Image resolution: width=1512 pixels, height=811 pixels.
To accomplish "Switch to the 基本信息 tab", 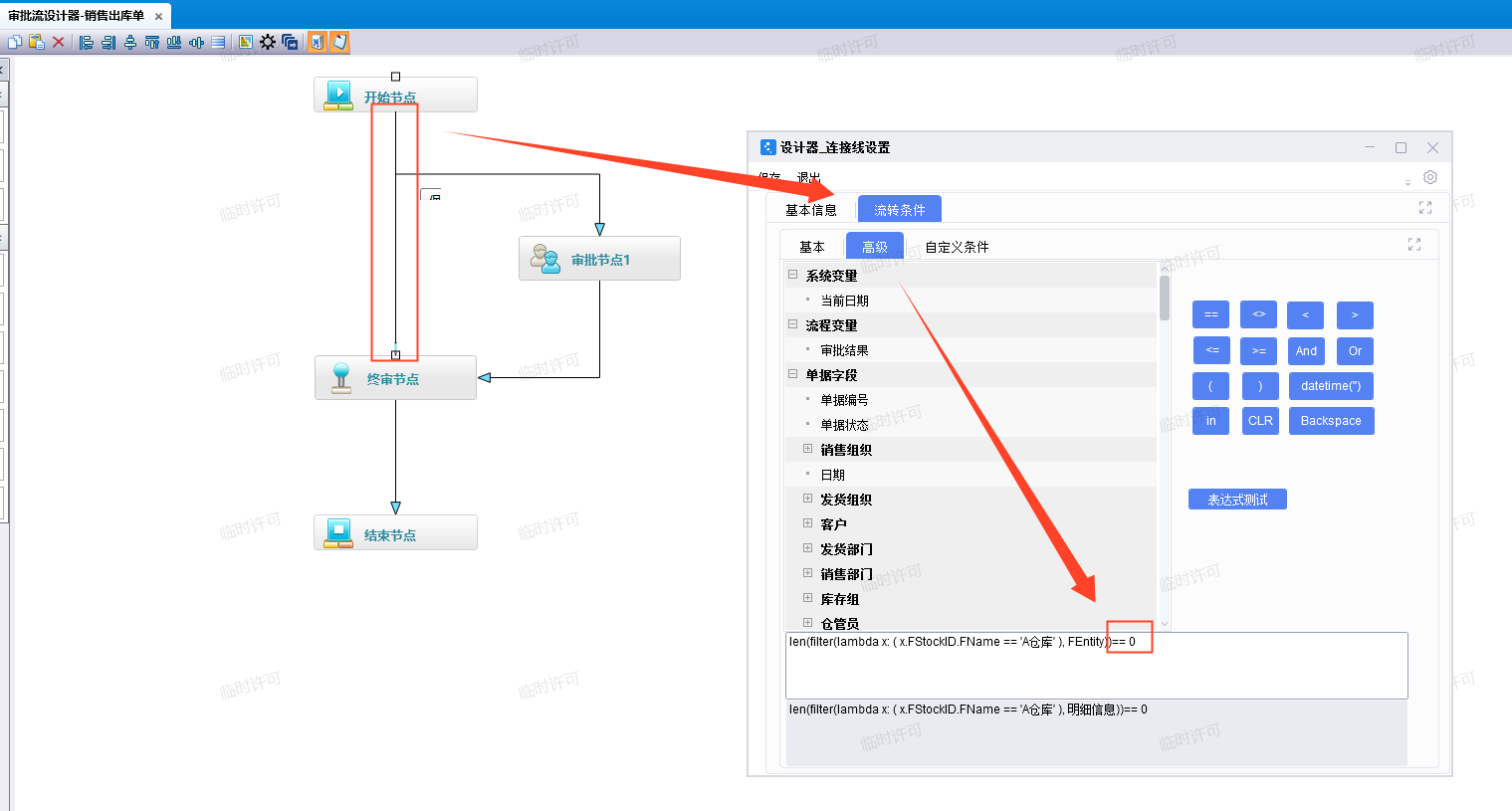I will [811, 210].
